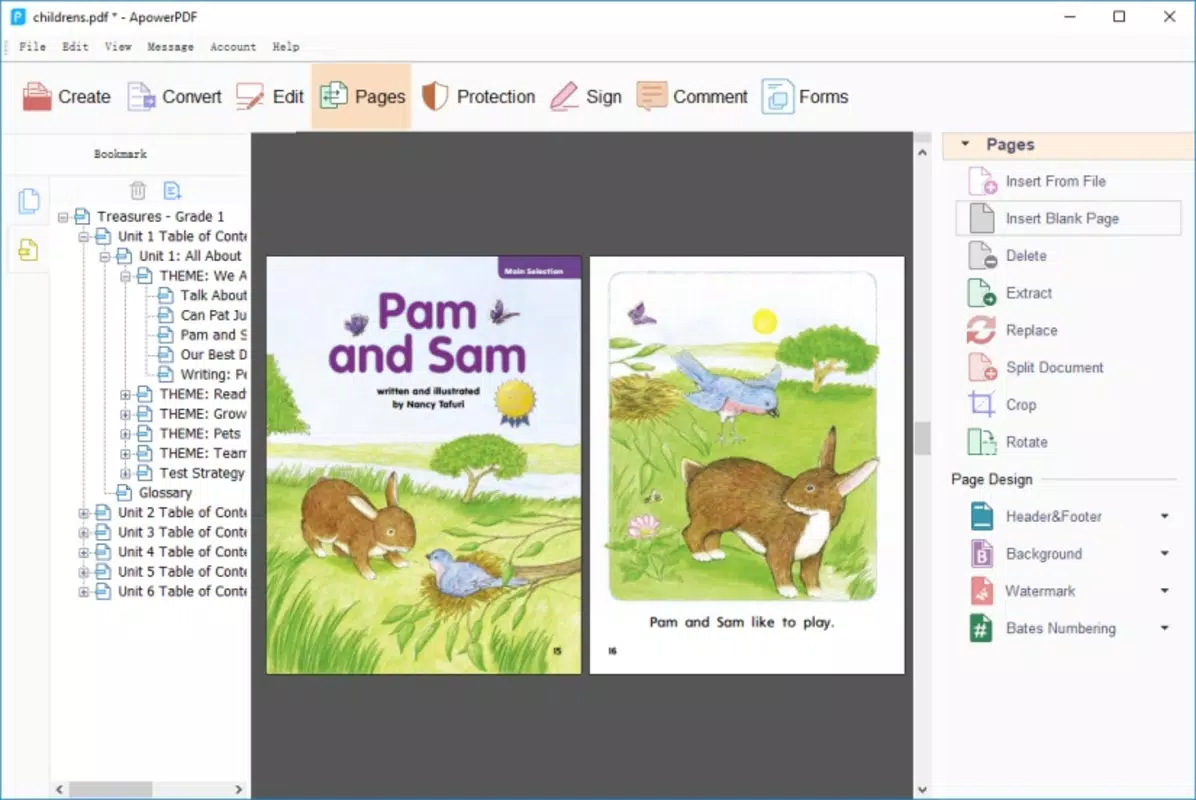
Task: Click the Pam and Sam cover page
Action: coord(423,465)
